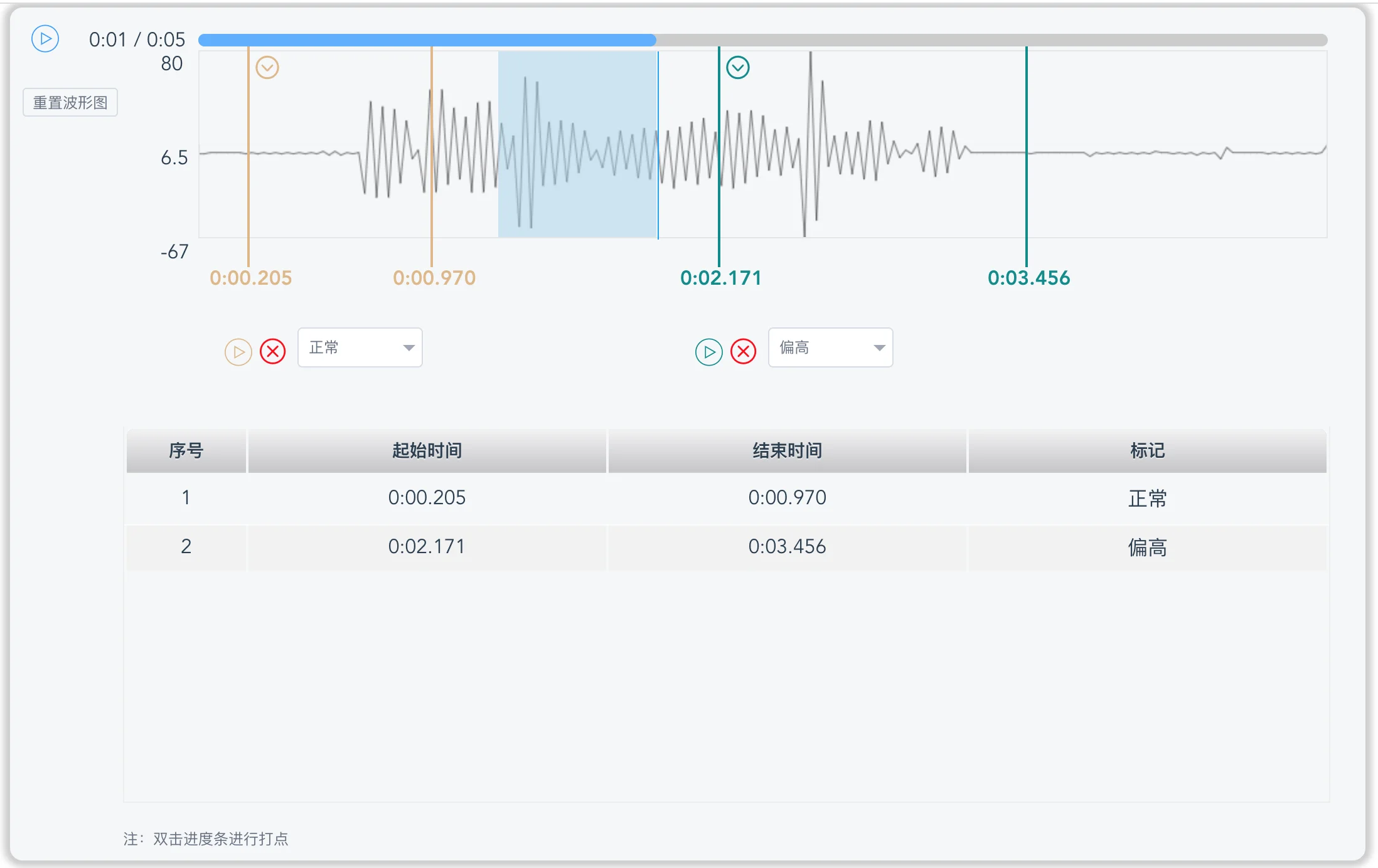Click the 0:03.456 teal end marker label
The height and width of the screenshot is (868, 1378).
point(1029,278)
